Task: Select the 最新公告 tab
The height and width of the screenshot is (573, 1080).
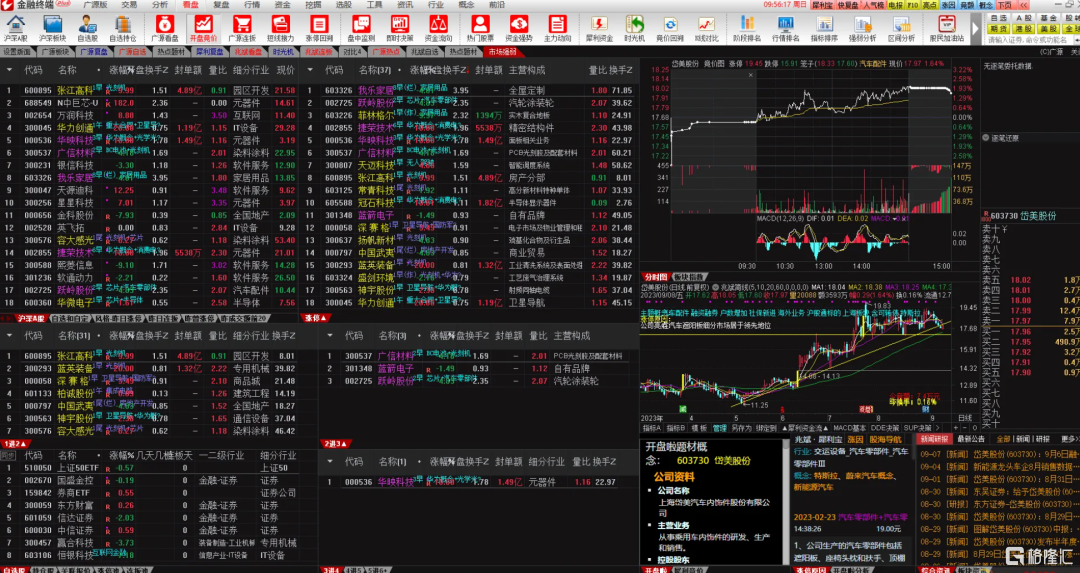Action: click(x=971, y=439)
